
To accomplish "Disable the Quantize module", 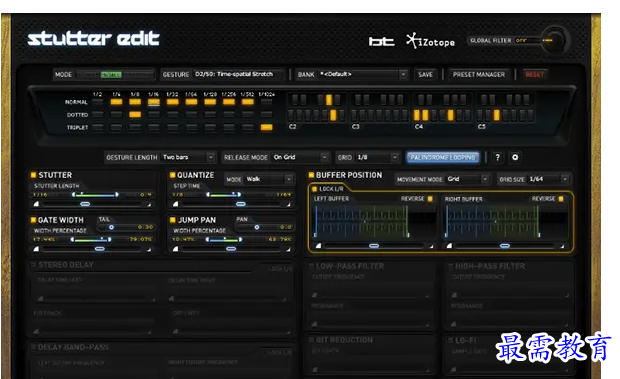I will click(x=172, y=175).
